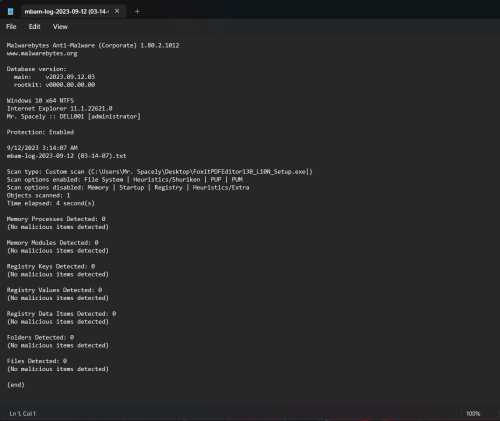Click the rootkit version line
The image size is (500, 421).
coord(54,85)
